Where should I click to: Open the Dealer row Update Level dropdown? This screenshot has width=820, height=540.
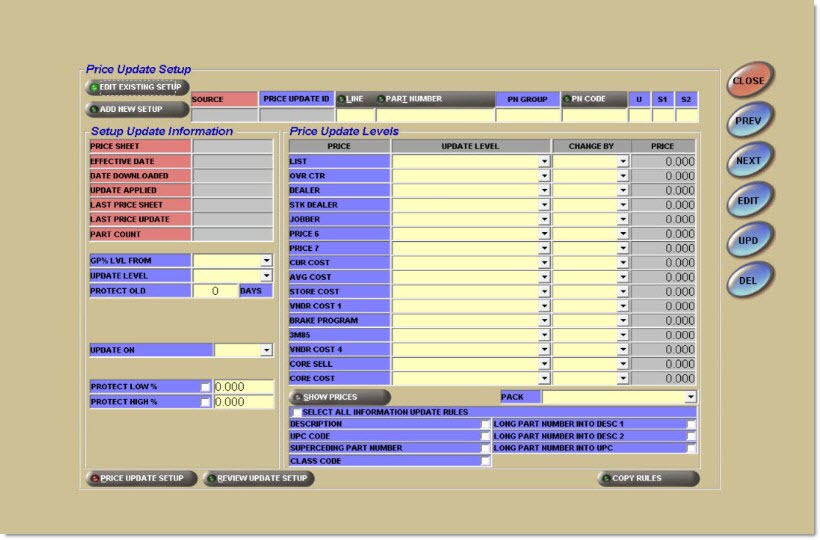[x=544, y=190]
